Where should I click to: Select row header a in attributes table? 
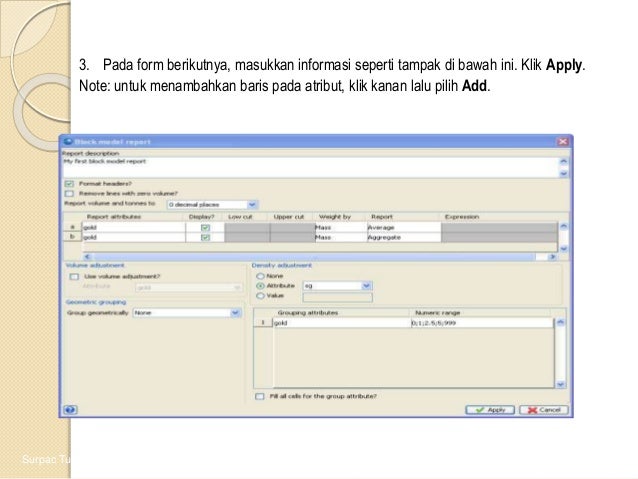73,227
